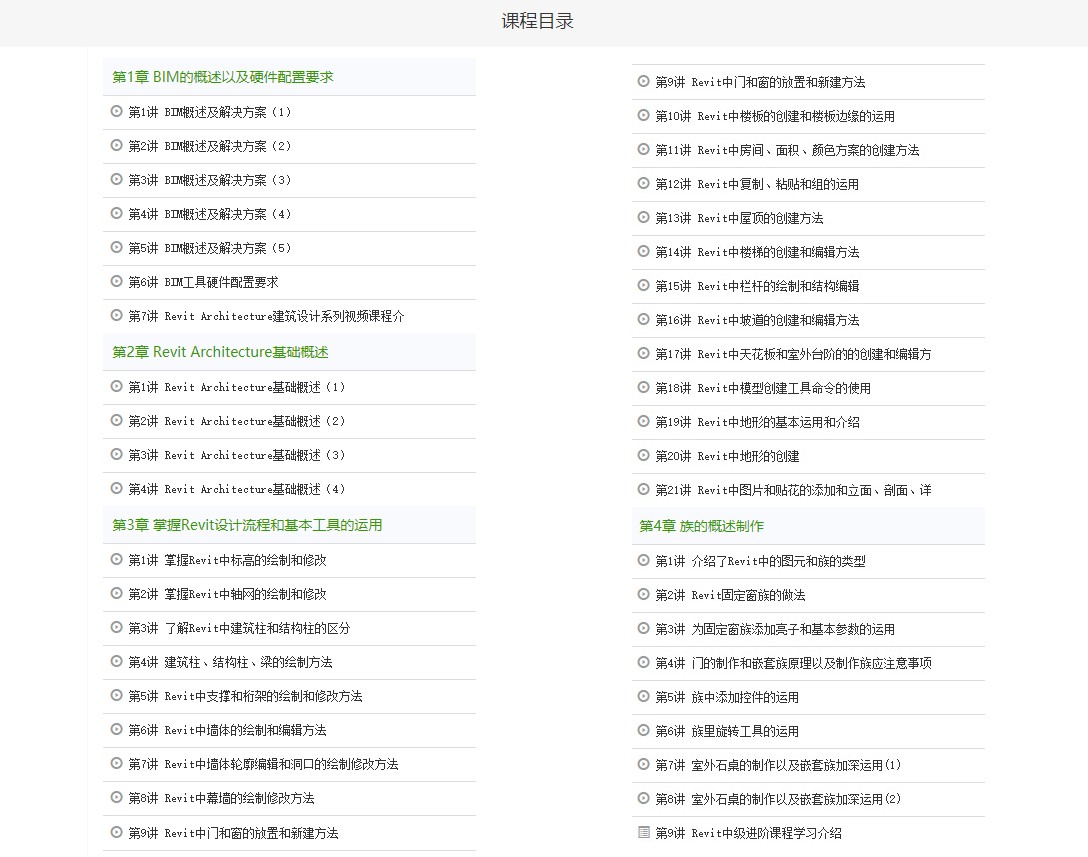The height and width of the screenshot is (857, 1088).
Task: Click play icon beside 掌握Revit中标高的绘制和修改
Action: point(117,559)
